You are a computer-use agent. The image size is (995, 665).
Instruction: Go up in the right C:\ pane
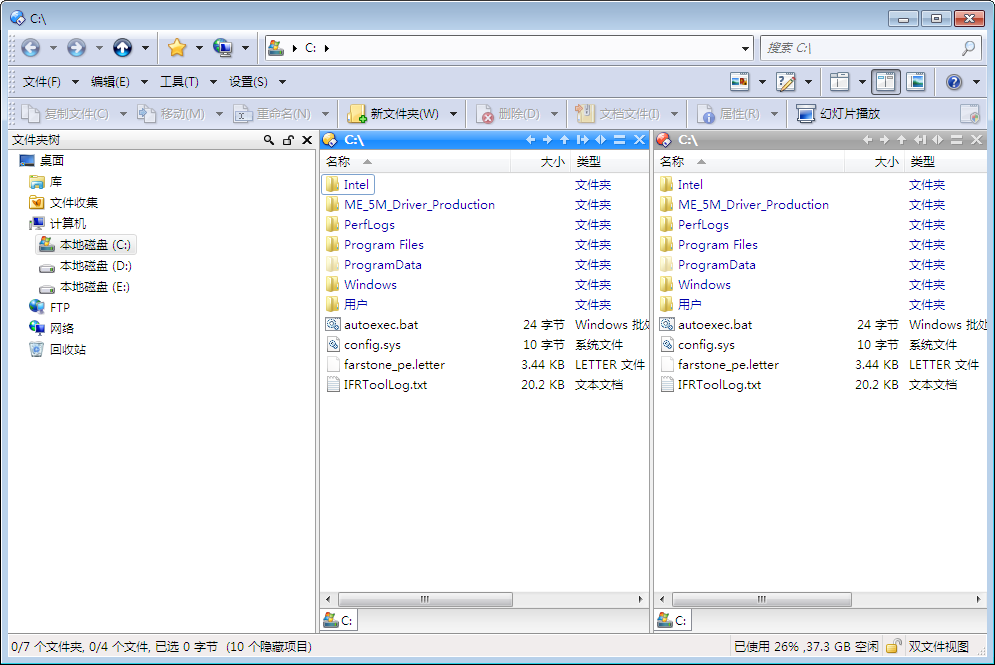pyautogui.click(x=901, y=140)
